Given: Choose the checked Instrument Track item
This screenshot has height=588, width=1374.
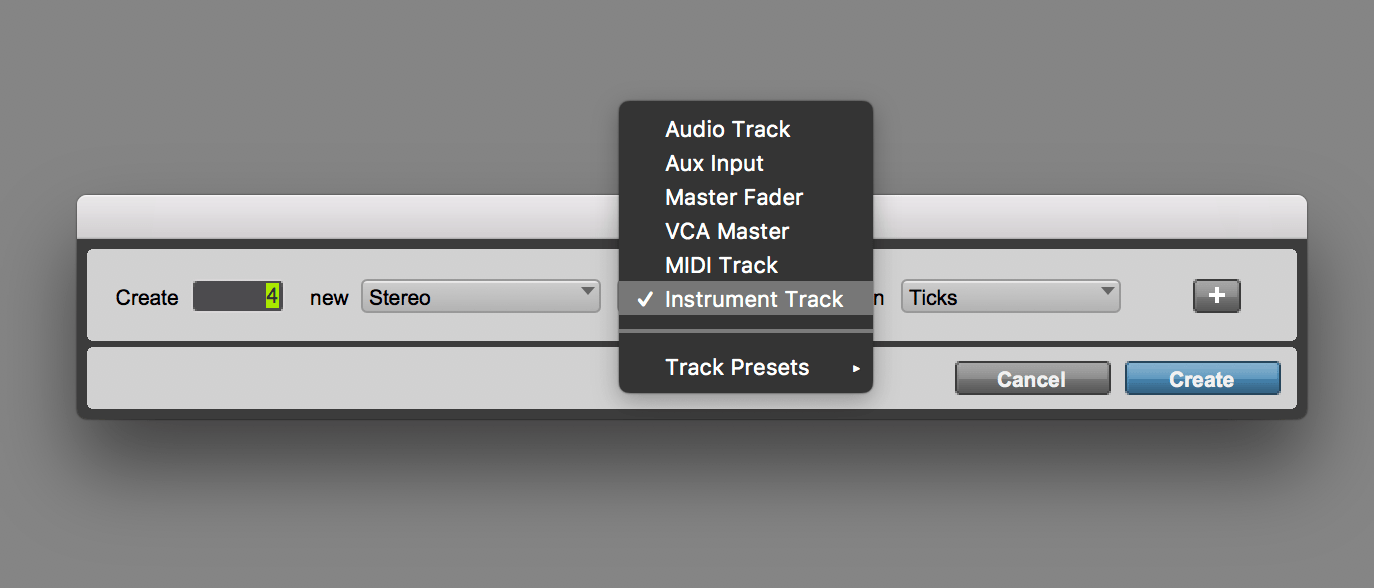Looking at the screenshot, I should pos(746,299).
